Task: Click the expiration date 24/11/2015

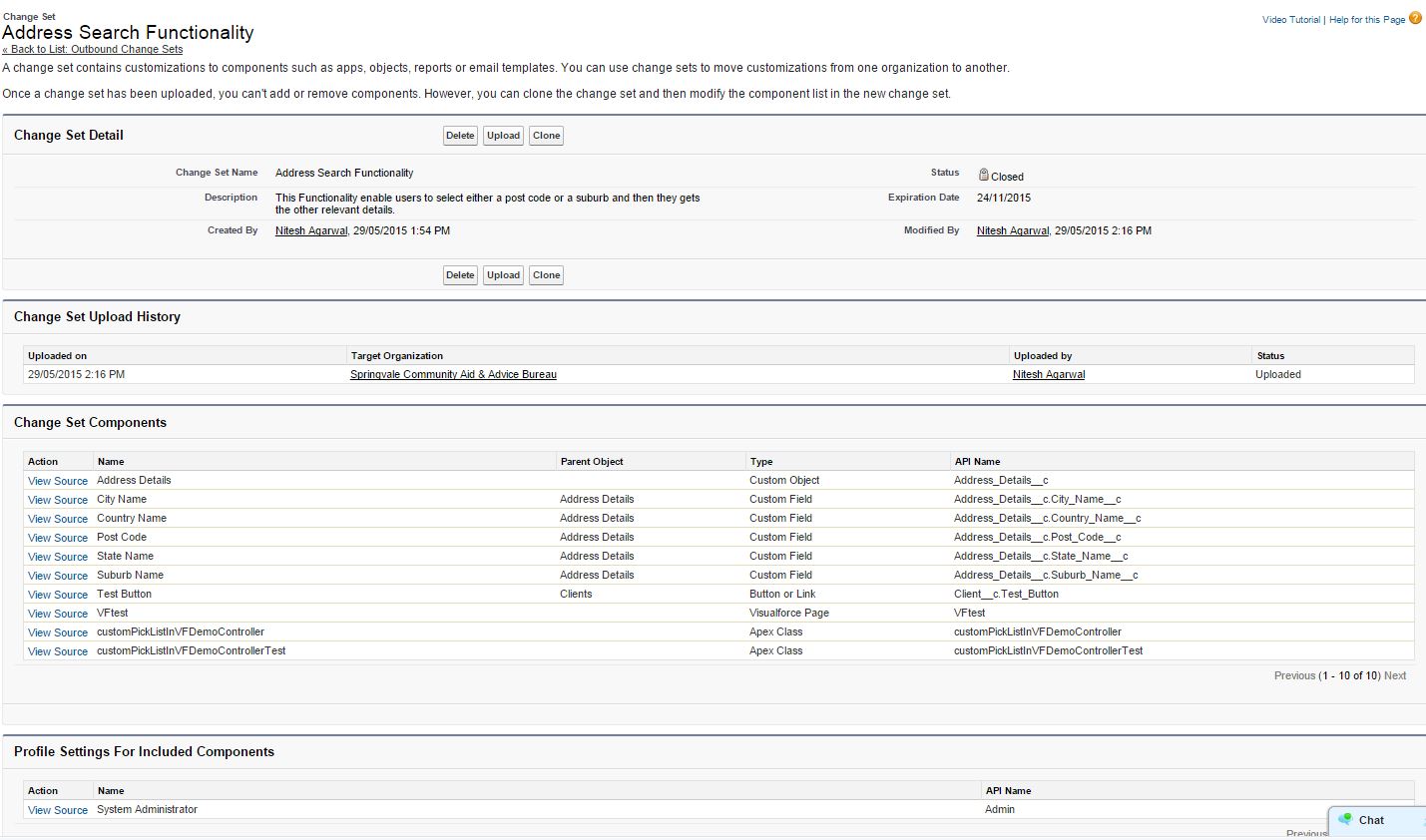Action: coord(1004,198)
